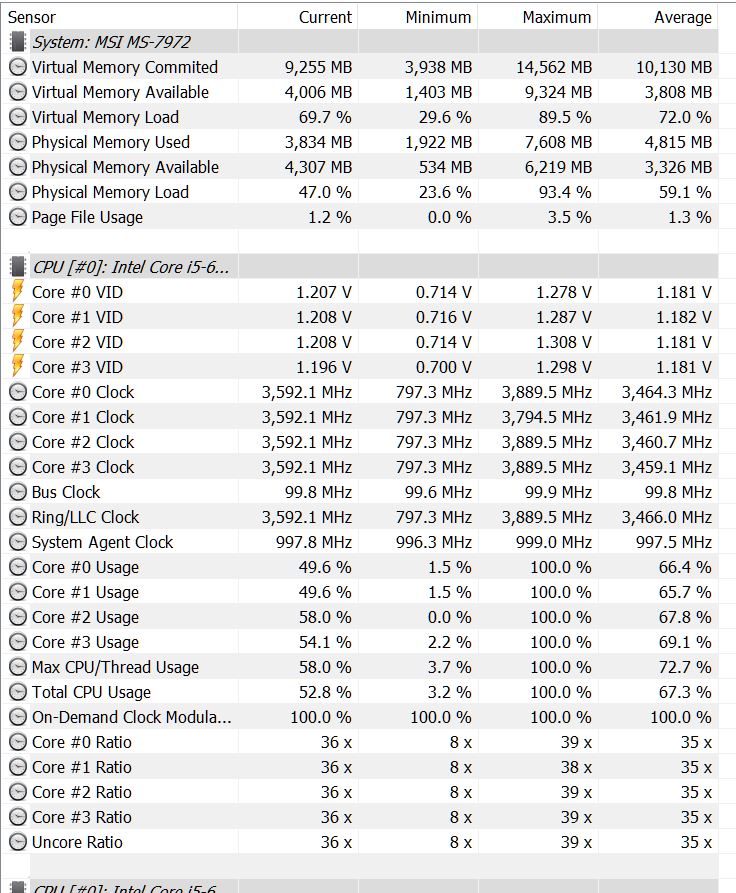Screen dimensions: 736x893
Task: Click the clock icon next to Bus Clock
Action: point(18,491)
